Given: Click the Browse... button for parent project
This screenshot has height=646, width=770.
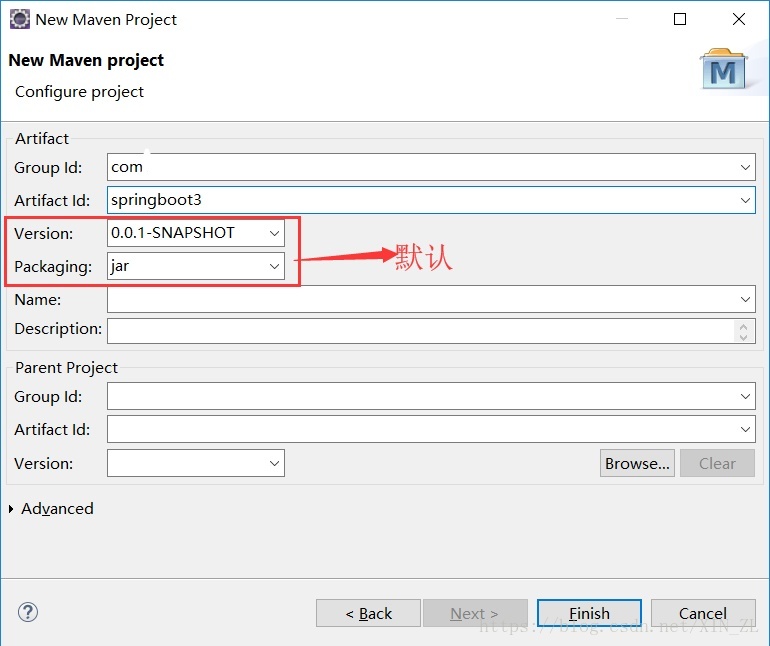Looking at the screenshot, I should [x=637, y=463].
